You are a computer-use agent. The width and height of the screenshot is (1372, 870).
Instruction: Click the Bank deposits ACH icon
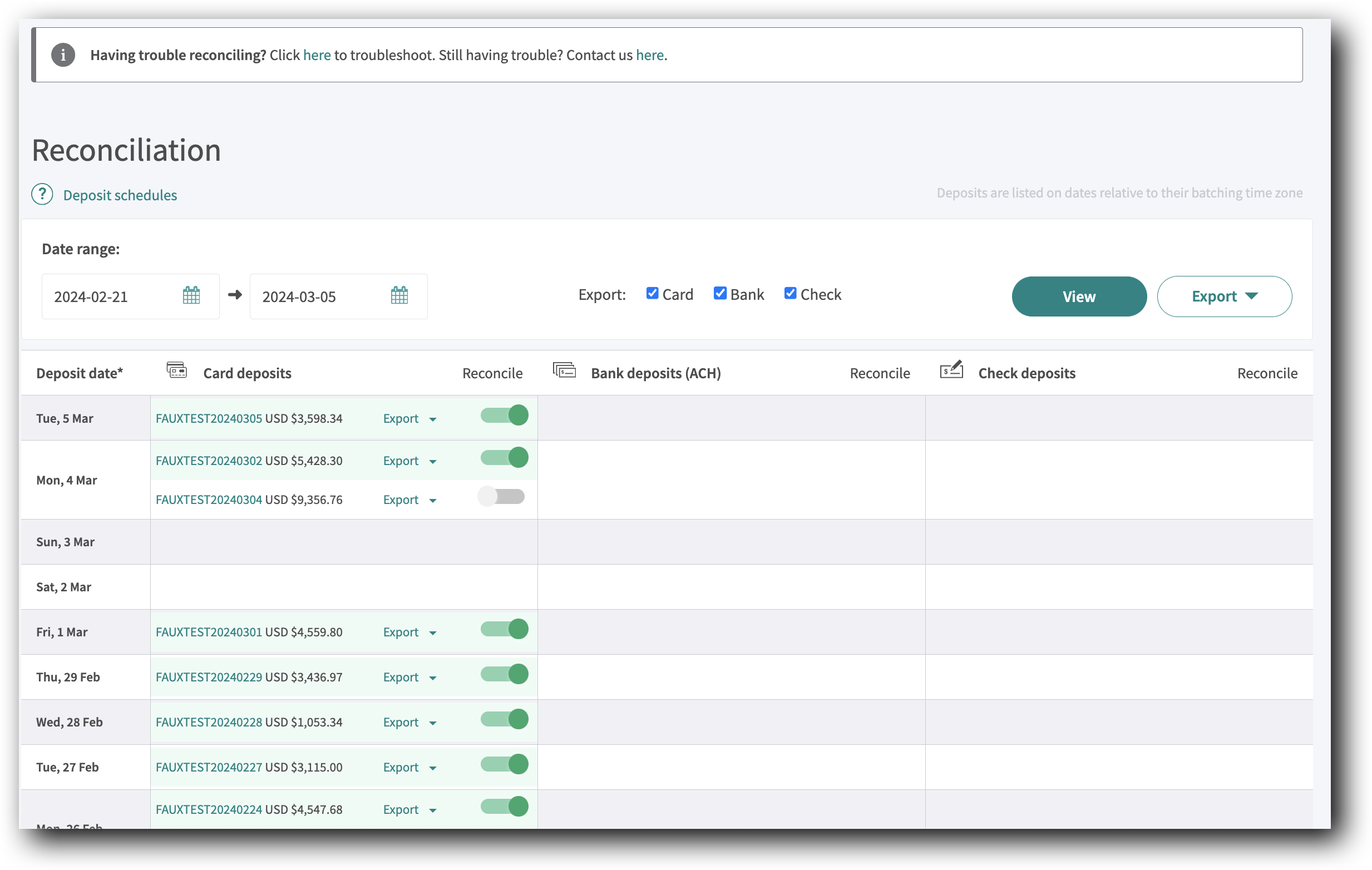(x=564, y=370)
